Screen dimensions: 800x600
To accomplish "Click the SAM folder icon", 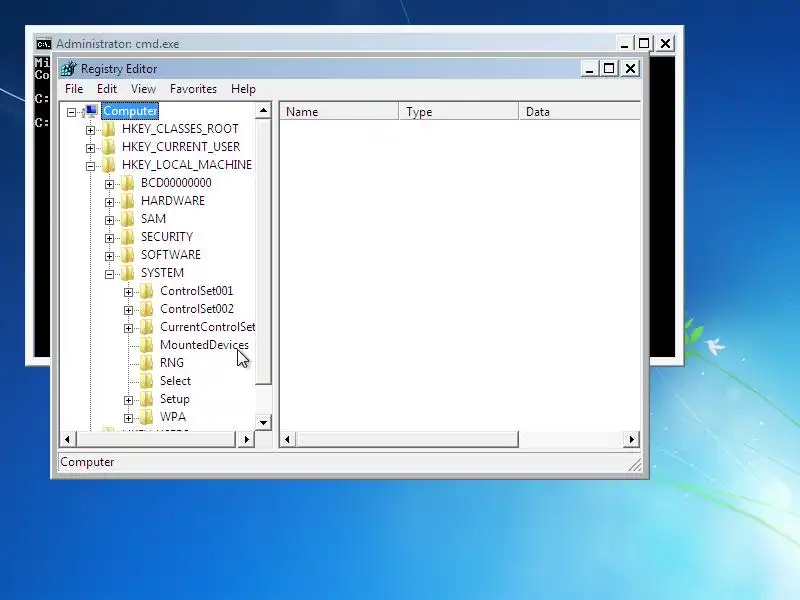I will point(128,219).
